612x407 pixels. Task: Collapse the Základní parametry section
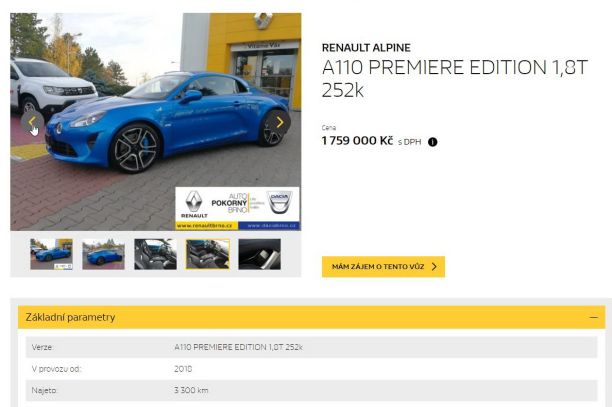pos(593,317)
